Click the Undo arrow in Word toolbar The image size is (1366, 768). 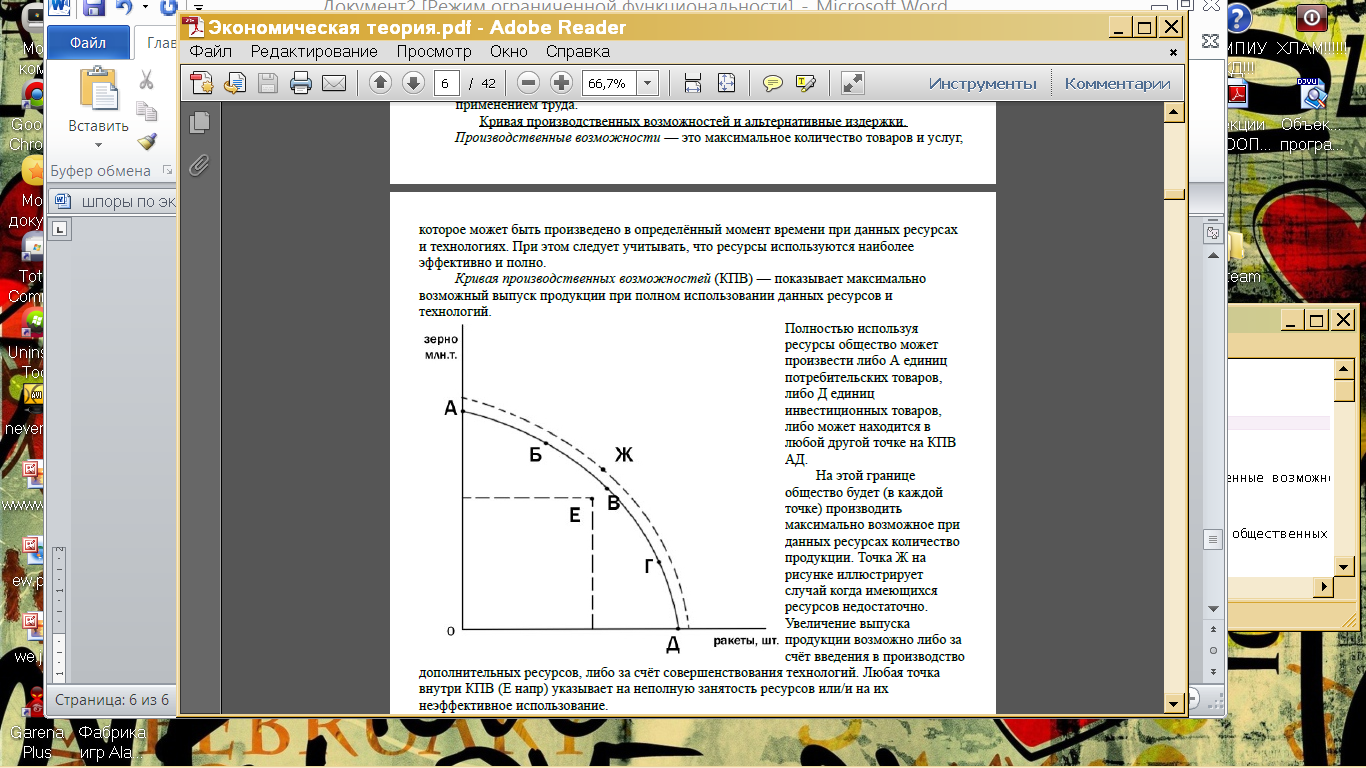coord(124,9)
